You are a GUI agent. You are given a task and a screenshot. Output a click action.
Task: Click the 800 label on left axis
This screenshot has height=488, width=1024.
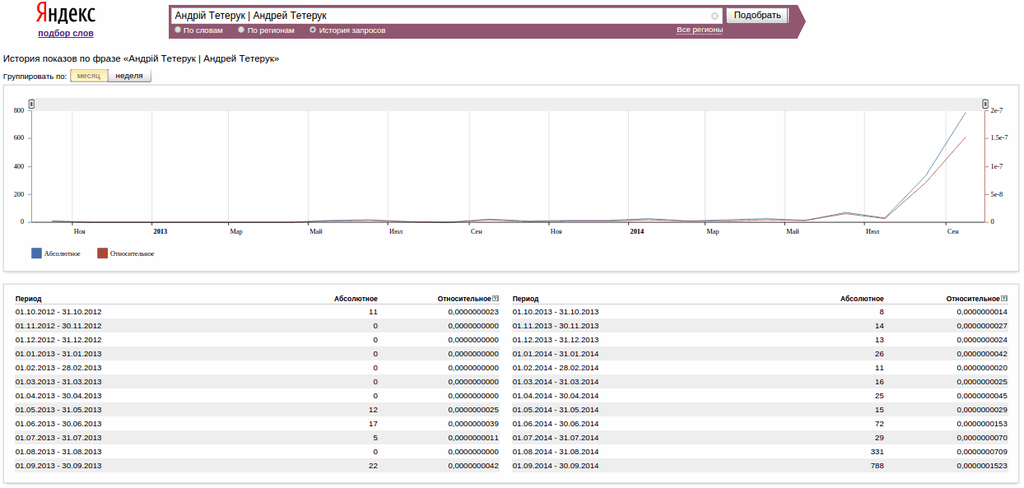coord(18,110)
